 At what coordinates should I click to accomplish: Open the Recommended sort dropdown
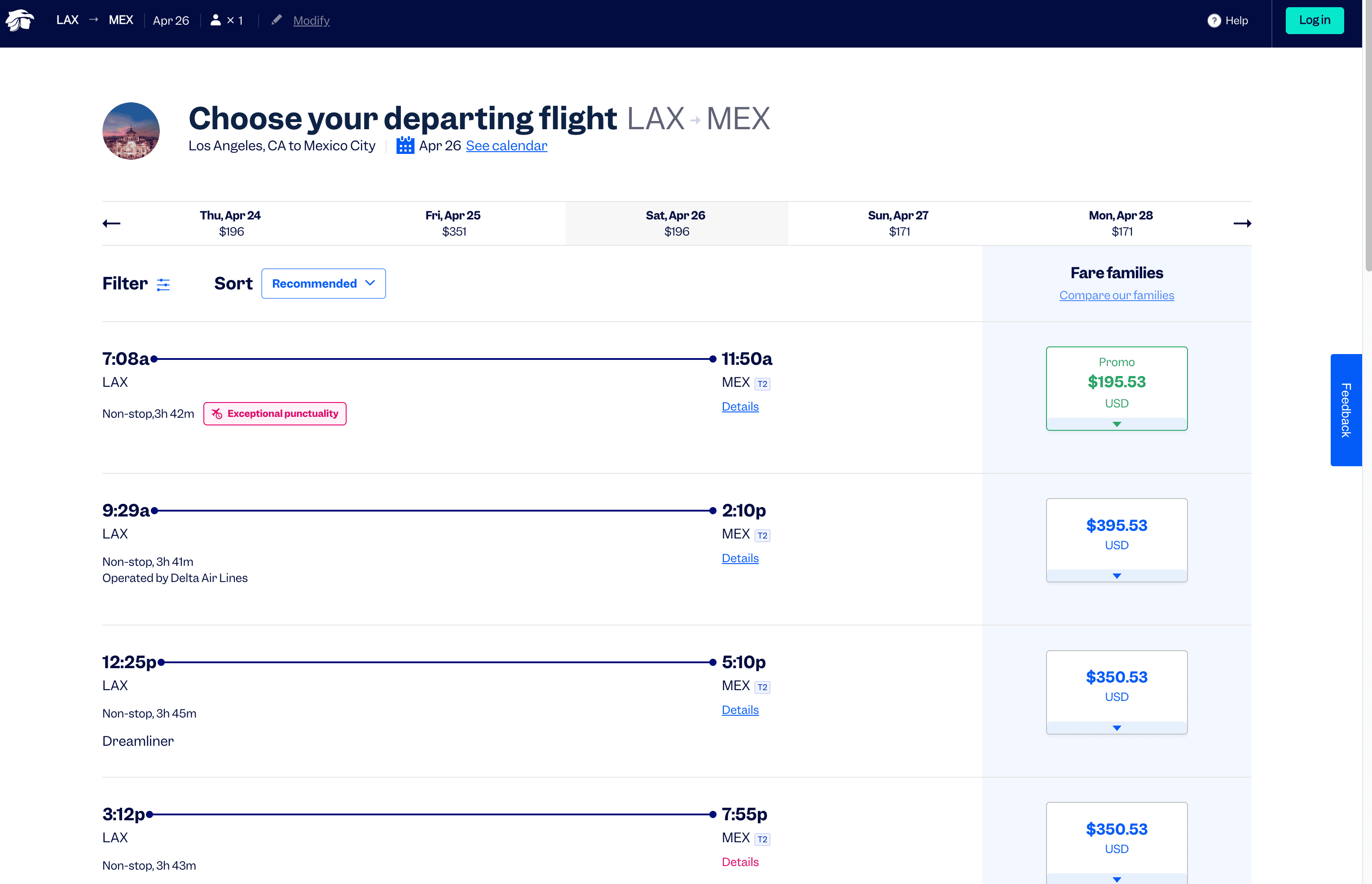[323, 284]
